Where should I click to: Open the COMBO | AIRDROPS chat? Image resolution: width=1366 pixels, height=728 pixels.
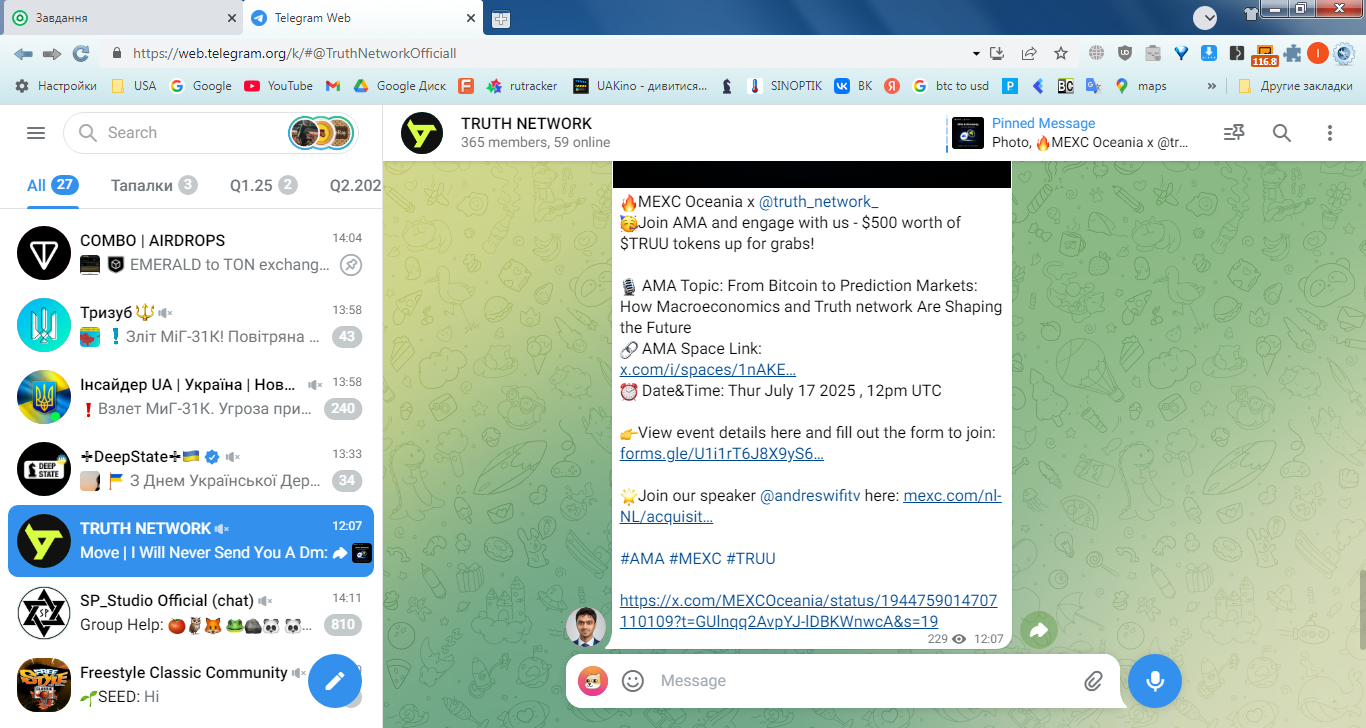(x=191, y=253)
